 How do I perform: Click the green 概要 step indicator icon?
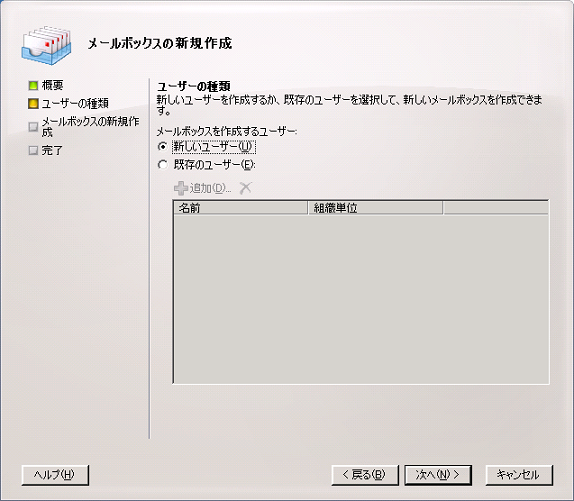pyautogui.click(x=33, y=86)
